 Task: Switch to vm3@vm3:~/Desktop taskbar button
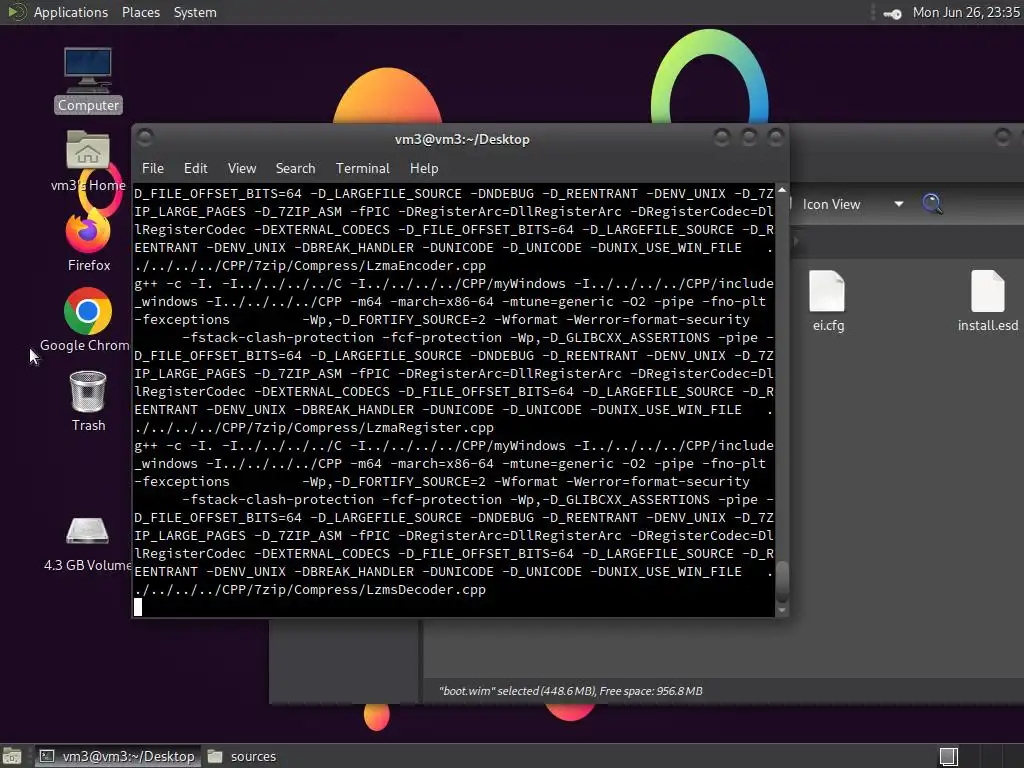(118, 756)
